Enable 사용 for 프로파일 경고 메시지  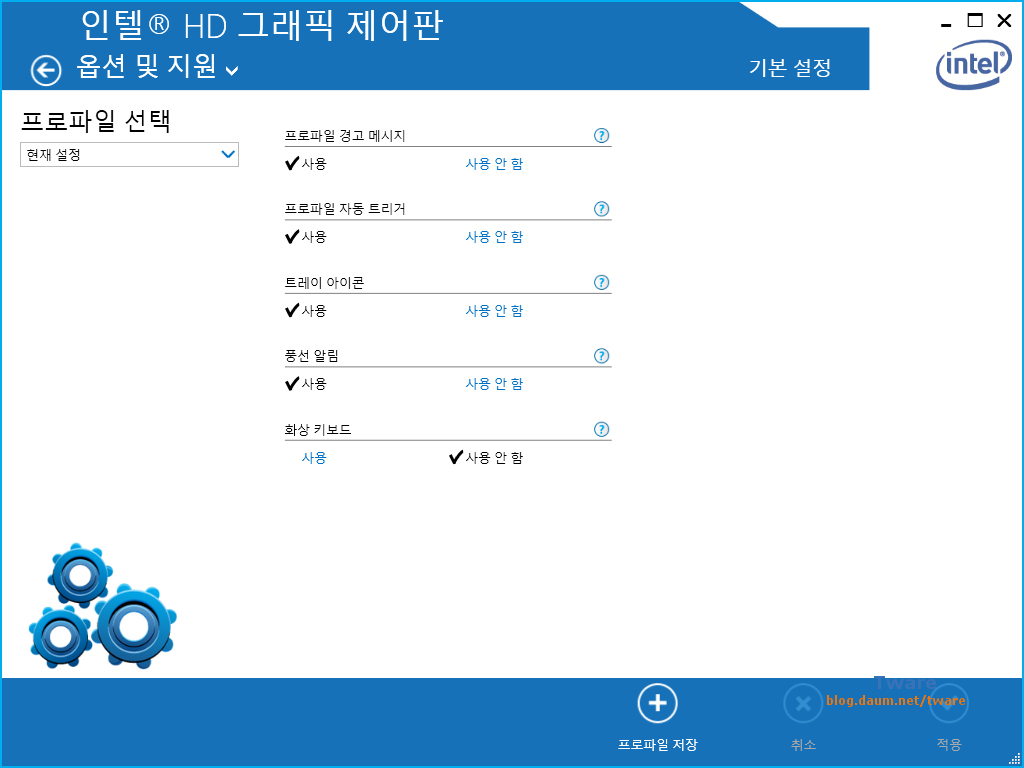(306, 164)
